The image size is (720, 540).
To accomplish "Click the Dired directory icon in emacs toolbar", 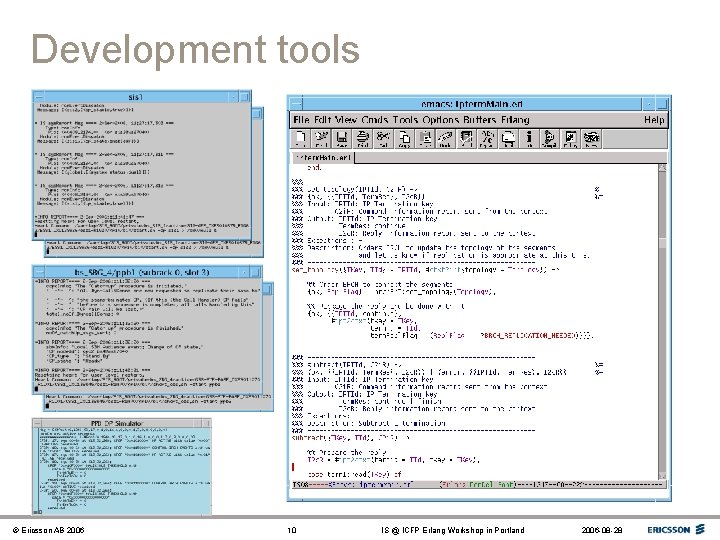I will click(321, 138).
